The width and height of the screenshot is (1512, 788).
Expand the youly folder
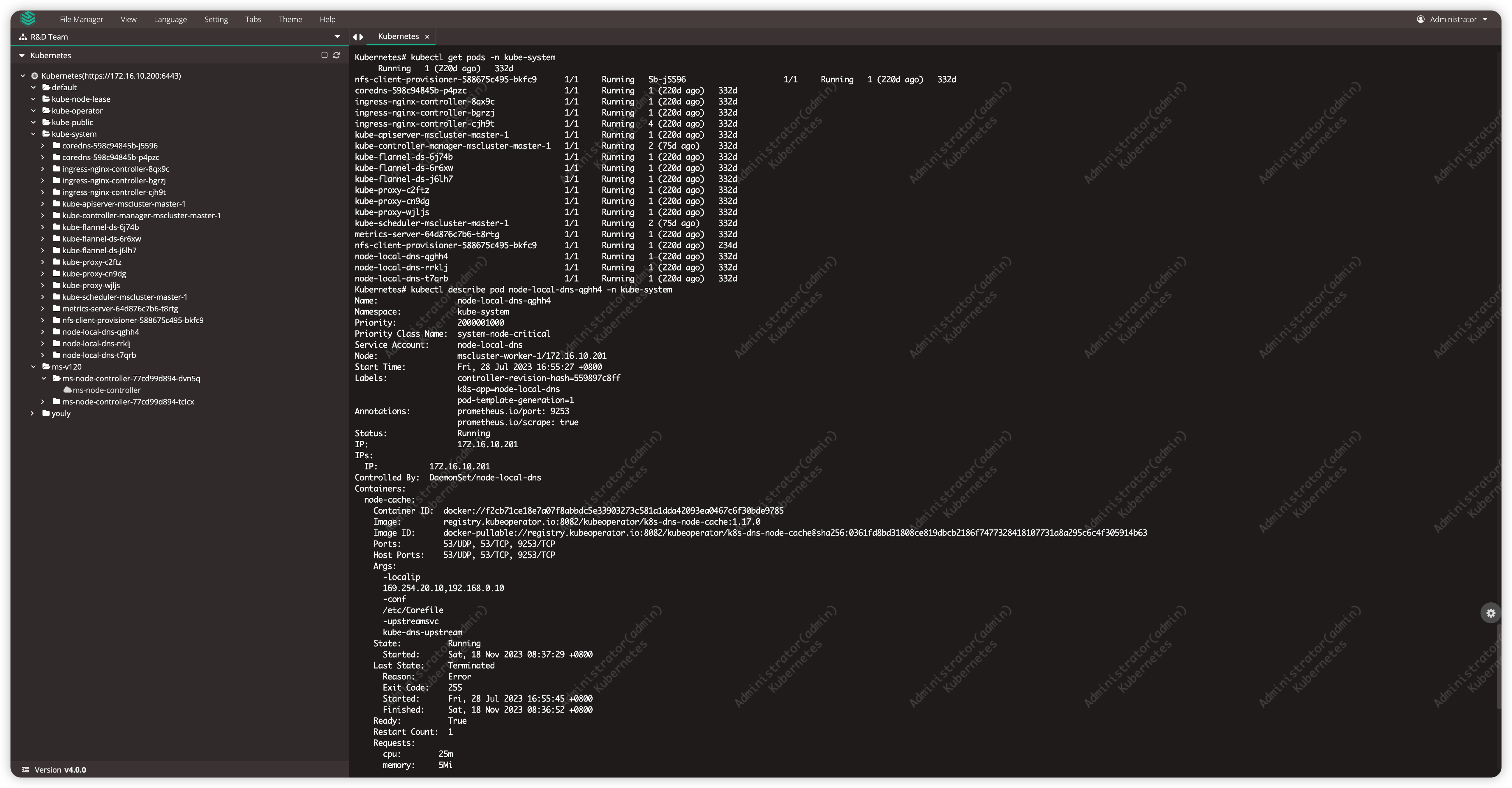coord(32,413)
